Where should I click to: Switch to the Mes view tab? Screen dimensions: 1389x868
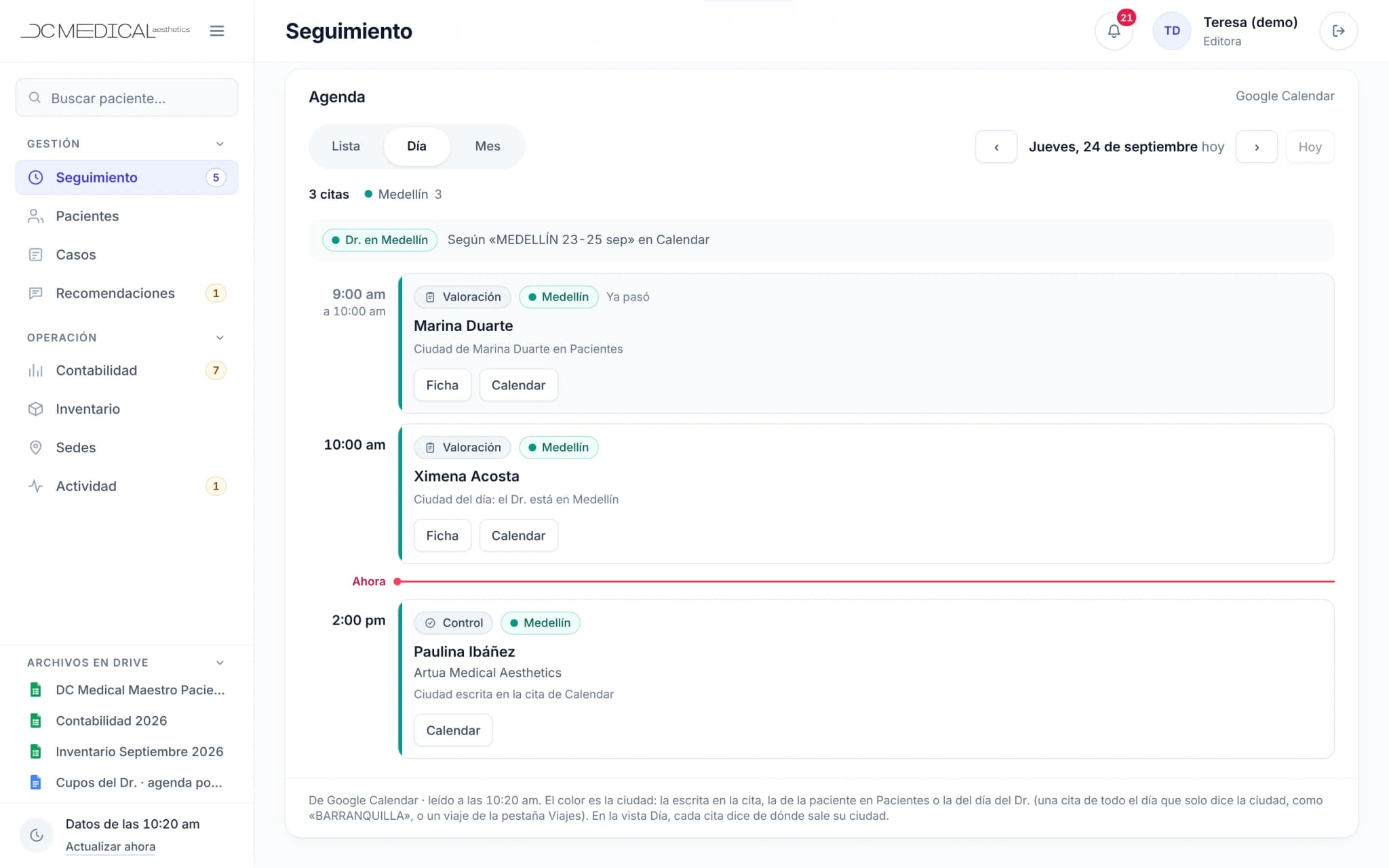pos(488,146)
